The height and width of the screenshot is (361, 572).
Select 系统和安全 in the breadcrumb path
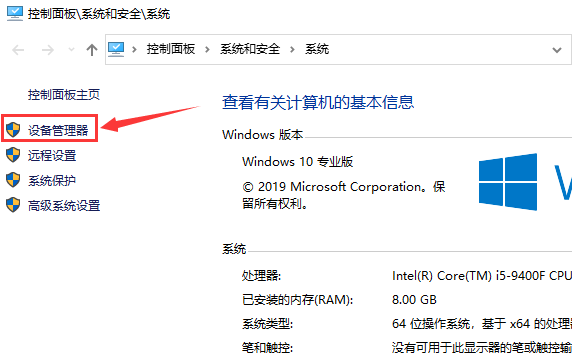(x=250, y=49)
